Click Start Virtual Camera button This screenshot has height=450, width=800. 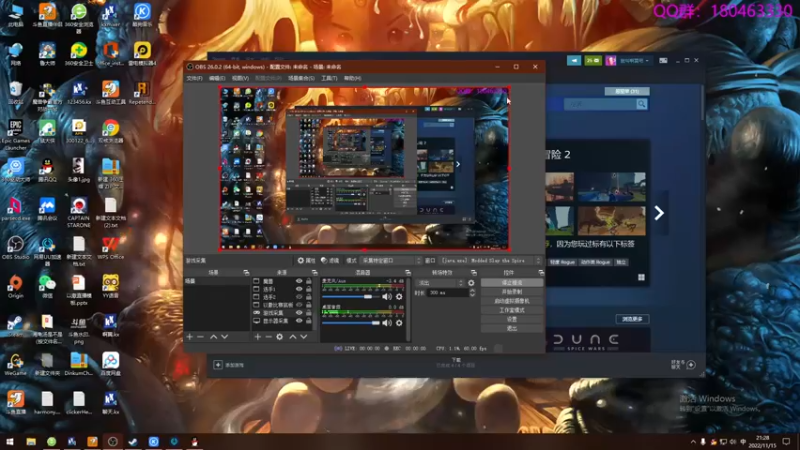coord(512,301)
